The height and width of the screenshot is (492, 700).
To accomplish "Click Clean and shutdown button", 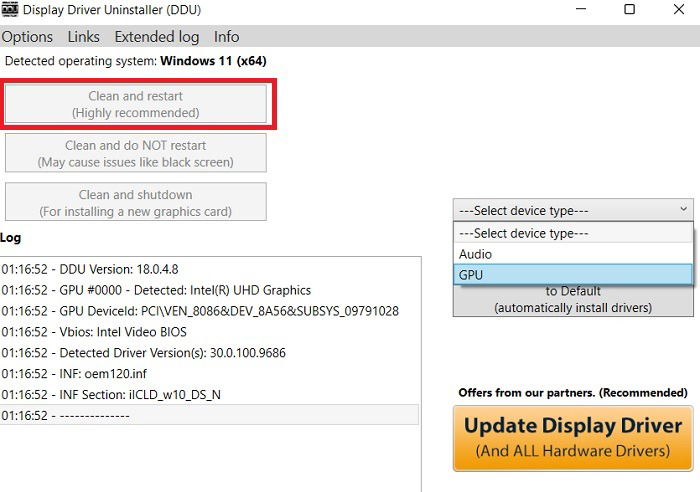I will point(136,202).
